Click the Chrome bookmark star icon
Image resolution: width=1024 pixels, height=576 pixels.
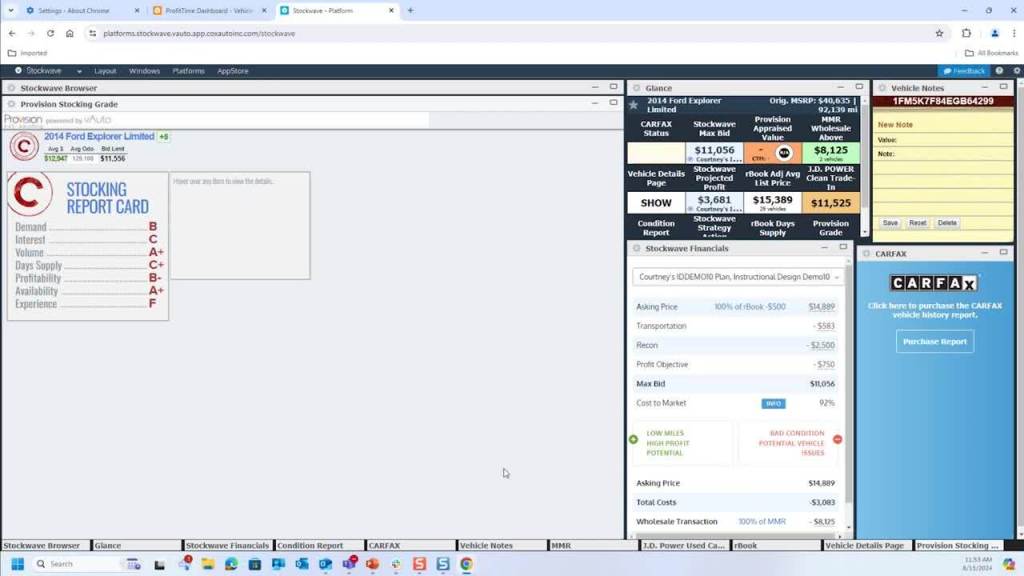(939, 33)
